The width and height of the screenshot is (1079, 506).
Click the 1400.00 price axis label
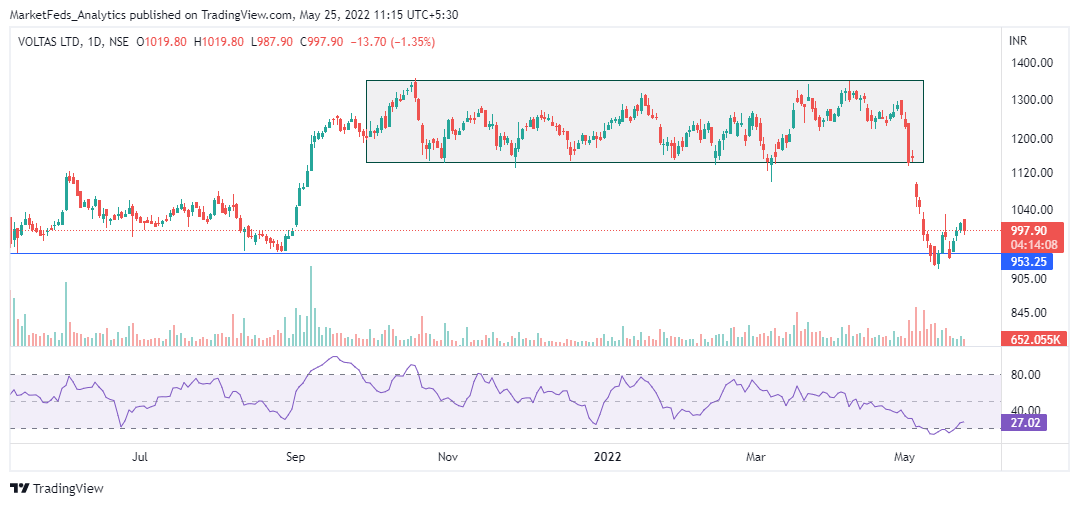click(x=1031, y=63)
